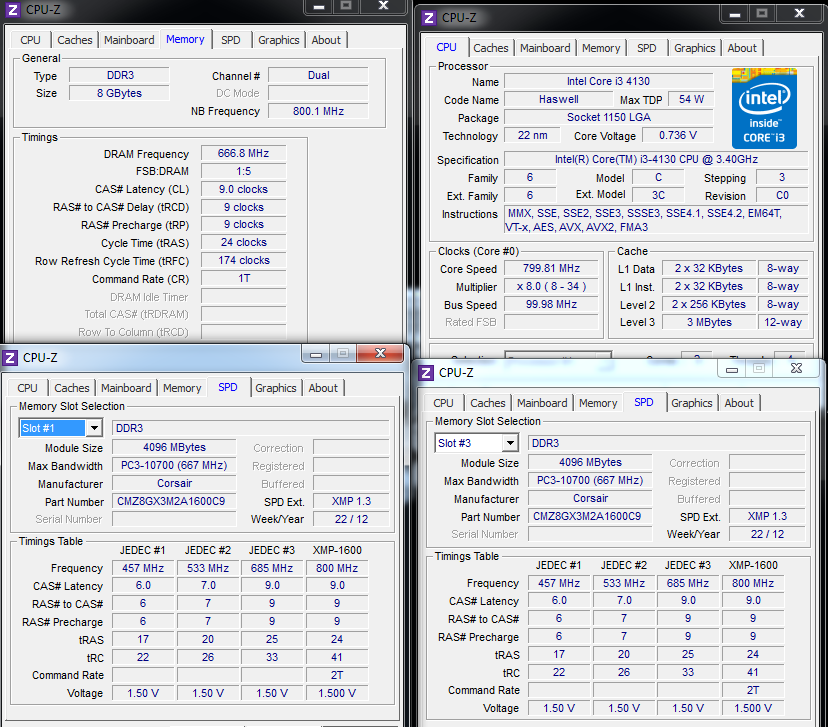
Task: Click the NB Frequency value 800.1 MHz
Action: coord(318,111)
